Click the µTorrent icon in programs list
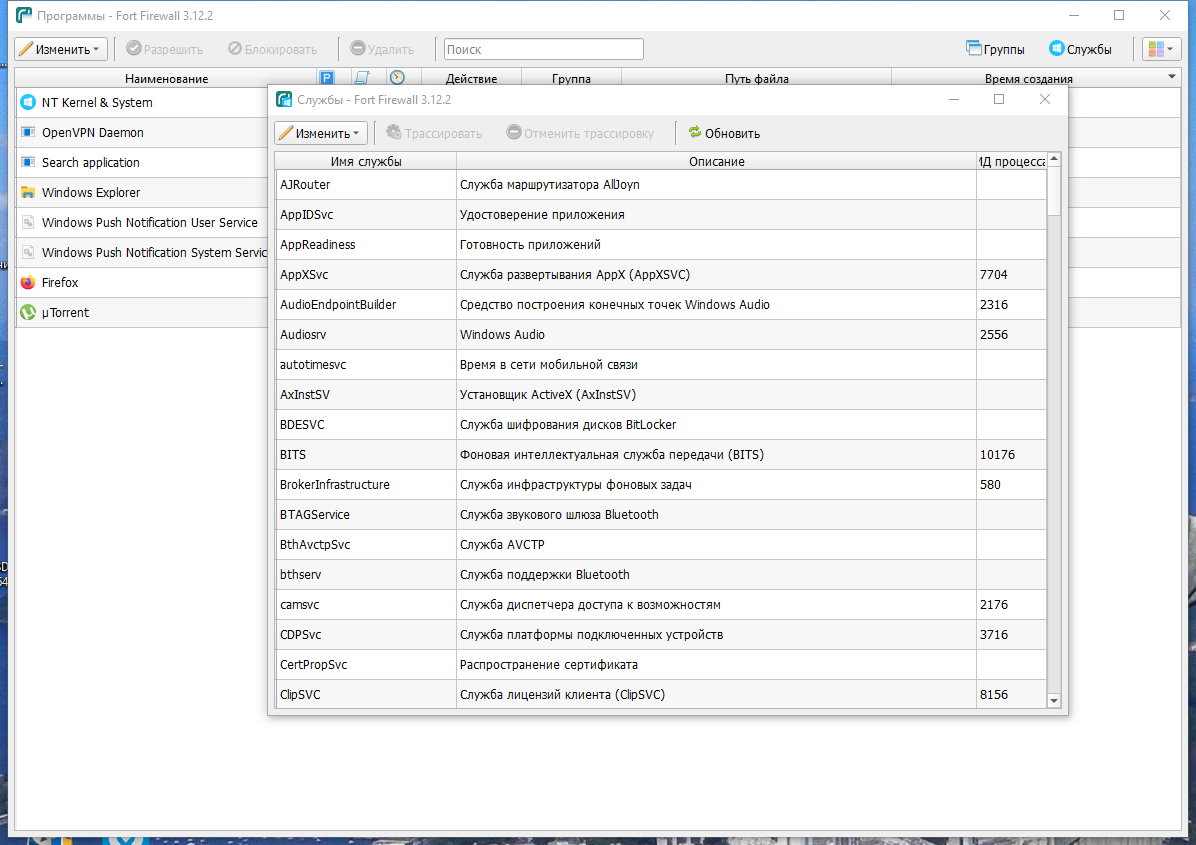1196x845 pixels. pos(28,313)
